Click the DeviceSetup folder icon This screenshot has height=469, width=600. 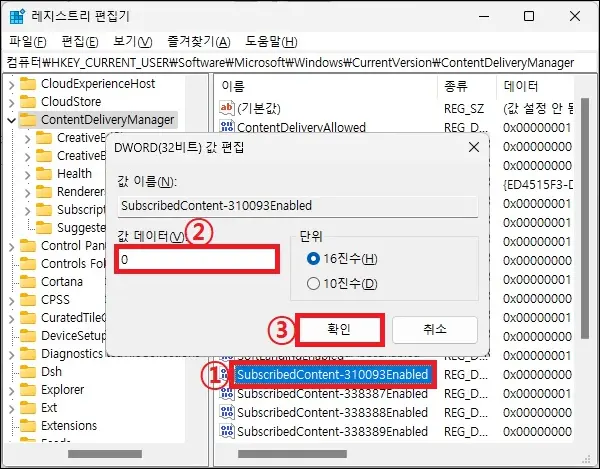coord(28,335)
